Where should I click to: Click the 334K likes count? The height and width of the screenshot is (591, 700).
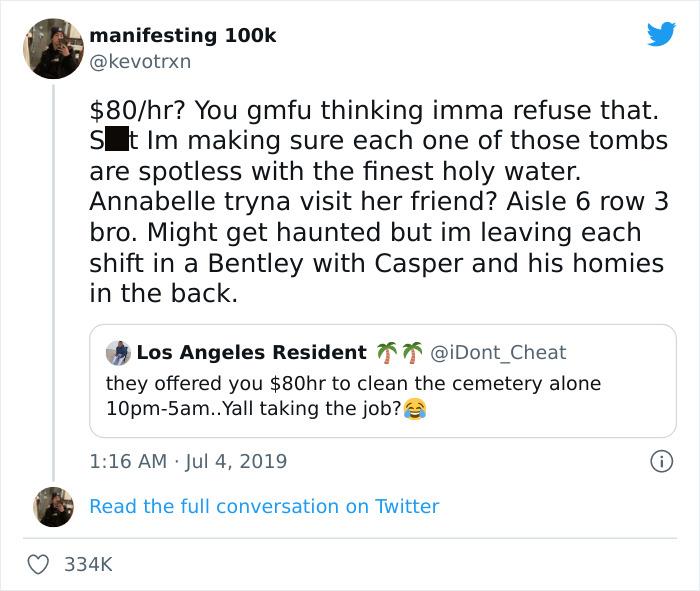(x=88, y=565)
